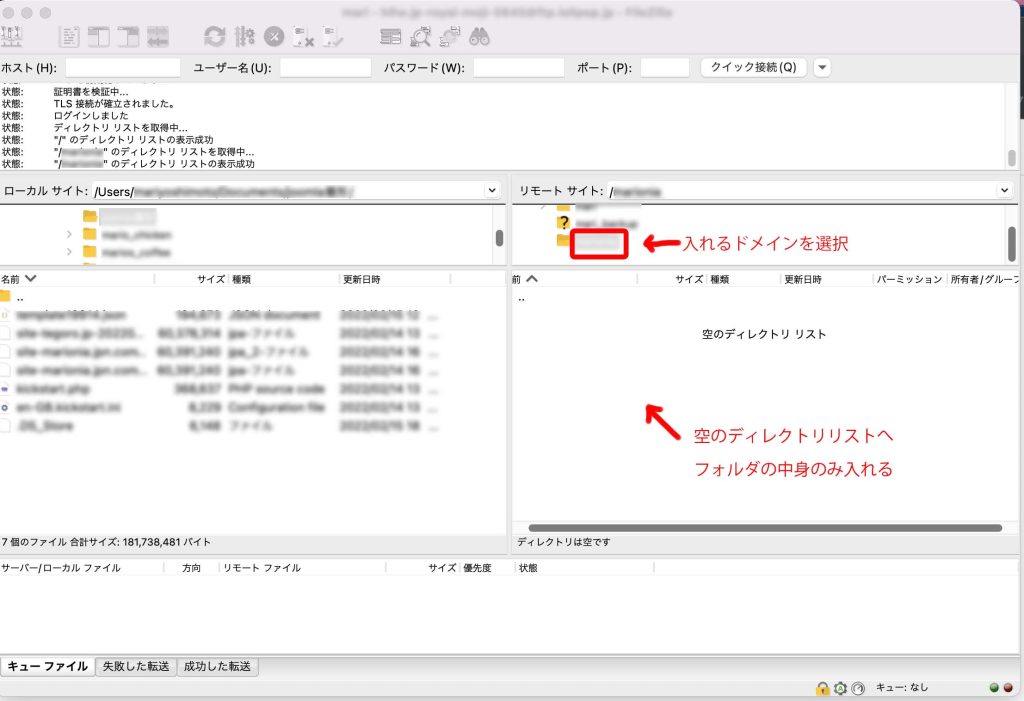1024x701 pixels.
Task: Open the Site Manager icon
Action: pos(13,37)
